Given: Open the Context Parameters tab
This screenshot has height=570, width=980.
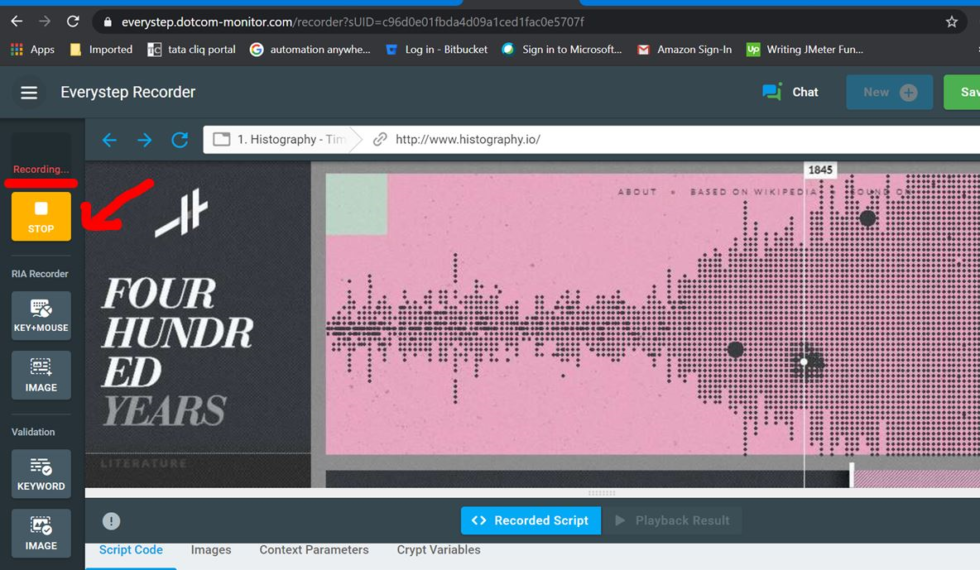Looking at the screenshot, I should coord(314,550).
